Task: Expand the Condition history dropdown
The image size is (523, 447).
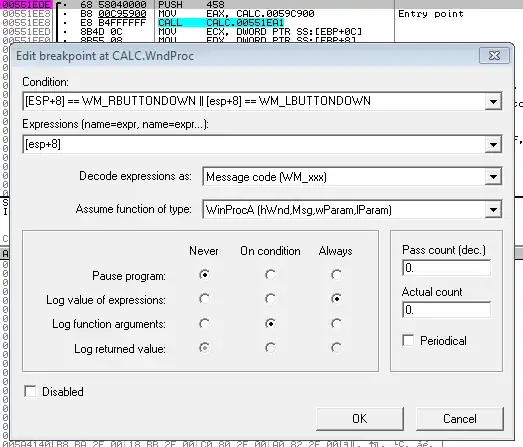Action: (493, 101)
